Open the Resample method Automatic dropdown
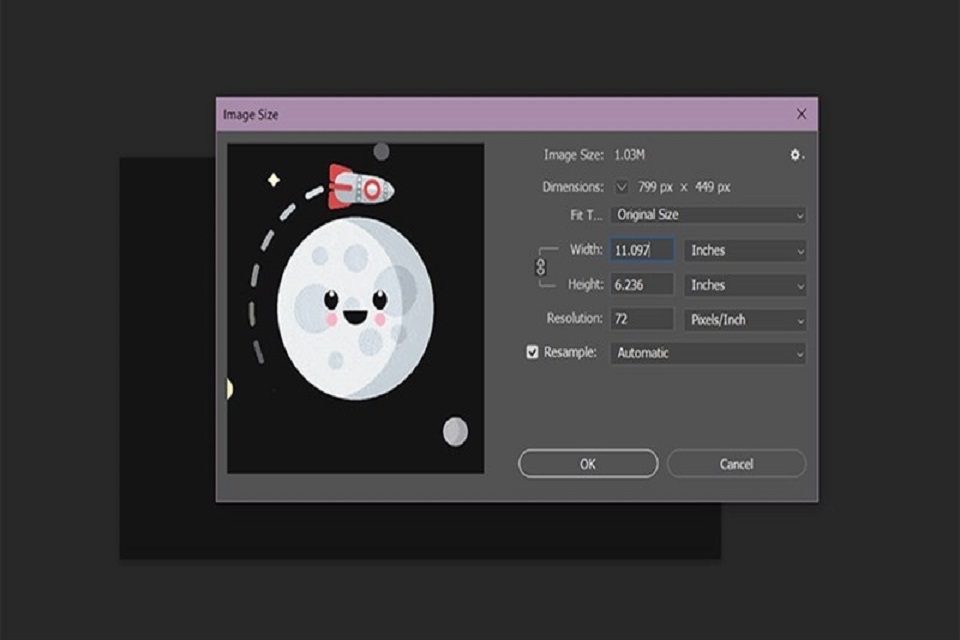The height and width of the screenshot is (640, 960). coord(708,353)
